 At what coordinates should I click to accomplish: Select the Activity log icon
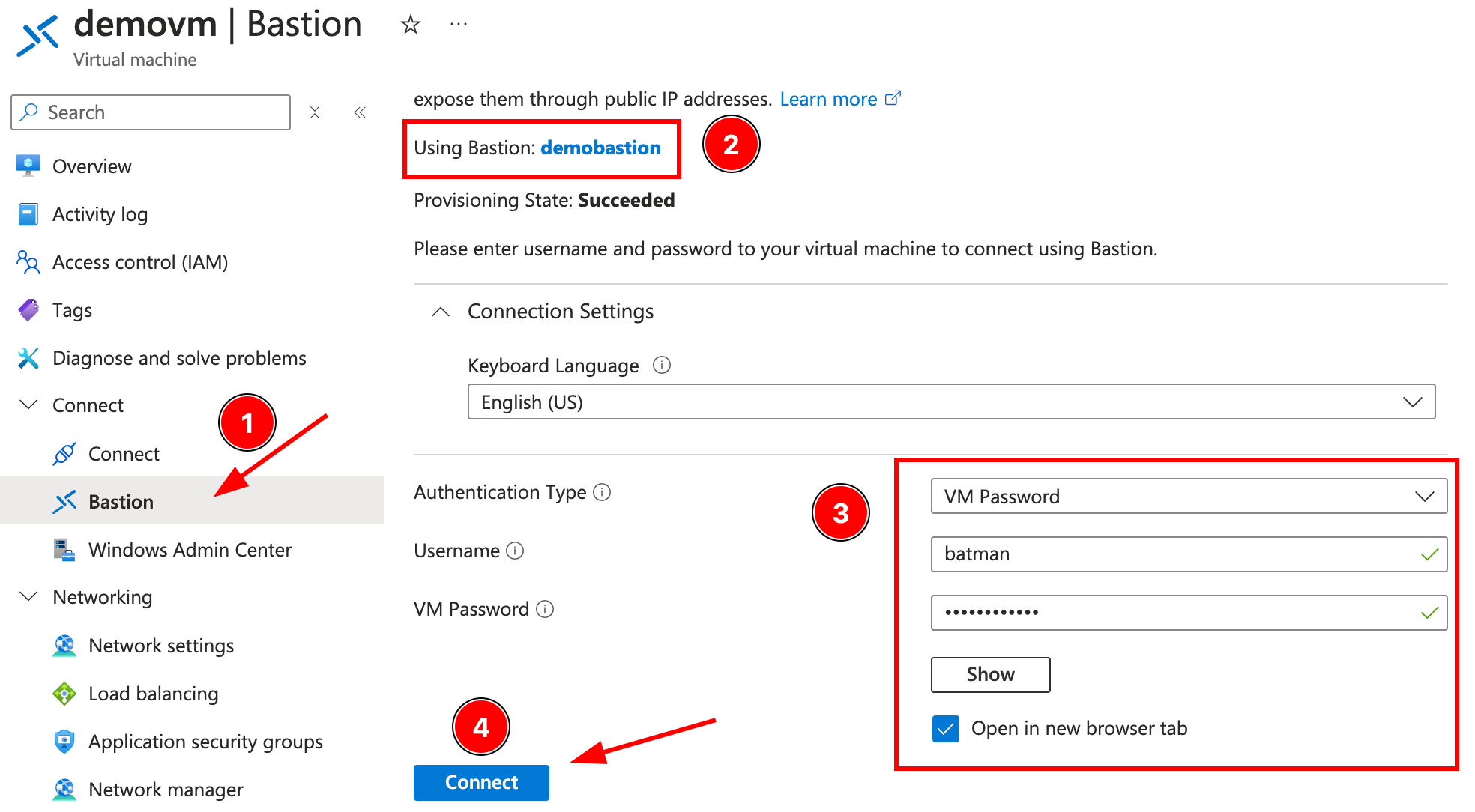28,213
